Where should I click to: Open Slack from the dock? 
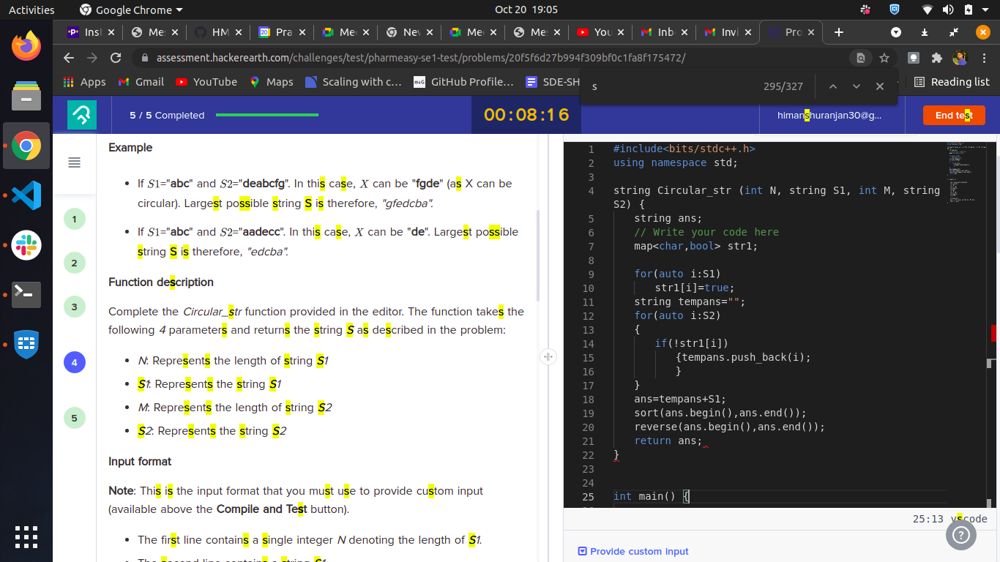pyautogui.click(x=26, y=245)
